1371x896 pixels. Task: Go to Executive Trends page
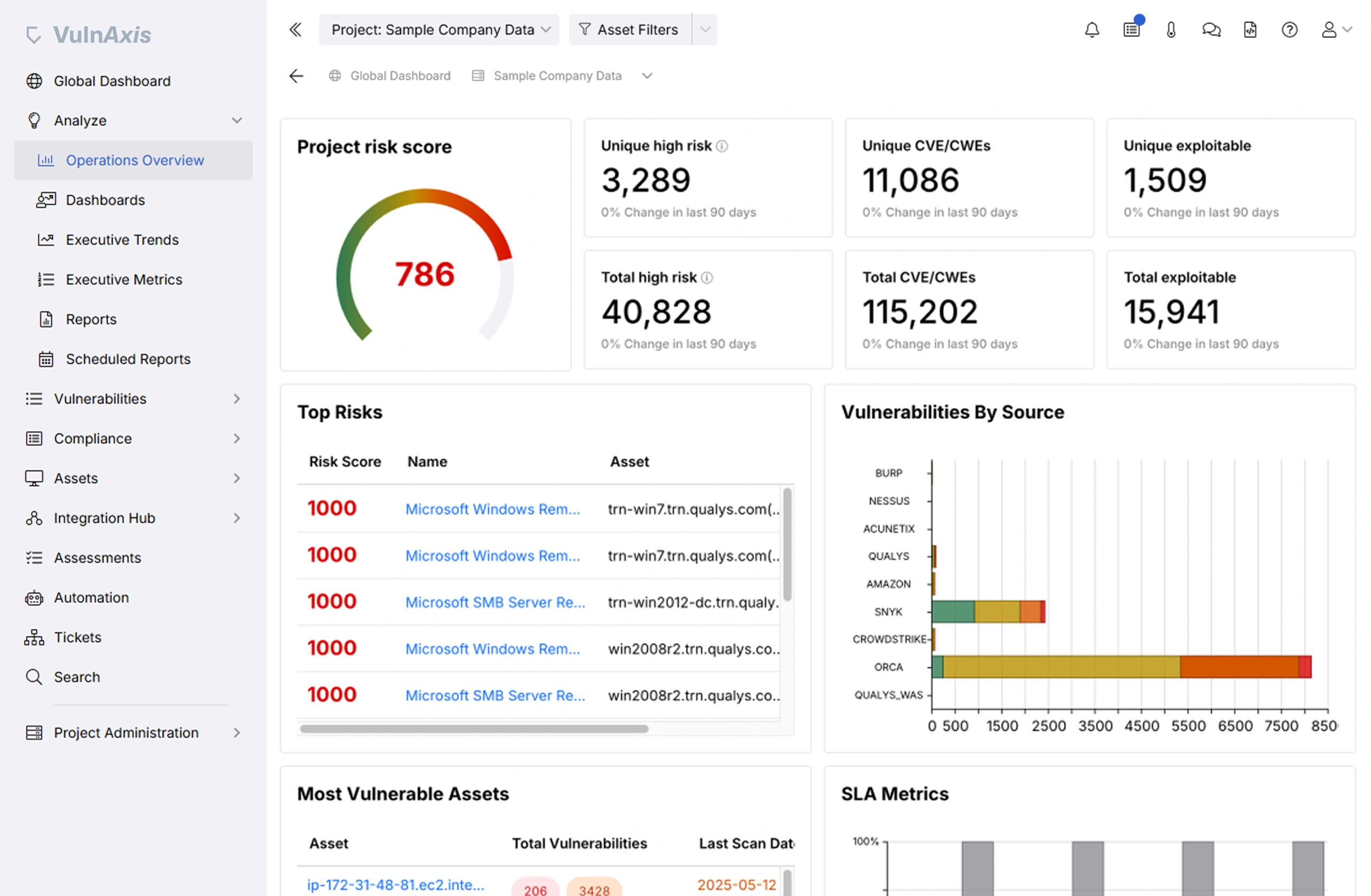[122, 239]
